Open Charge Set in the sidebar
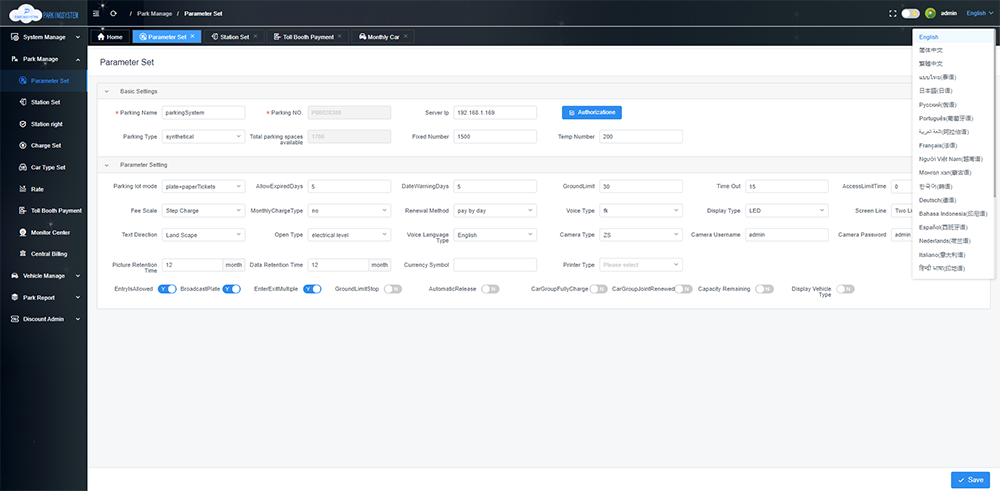This screenshot has width=1000, height=491. point(46,145)
